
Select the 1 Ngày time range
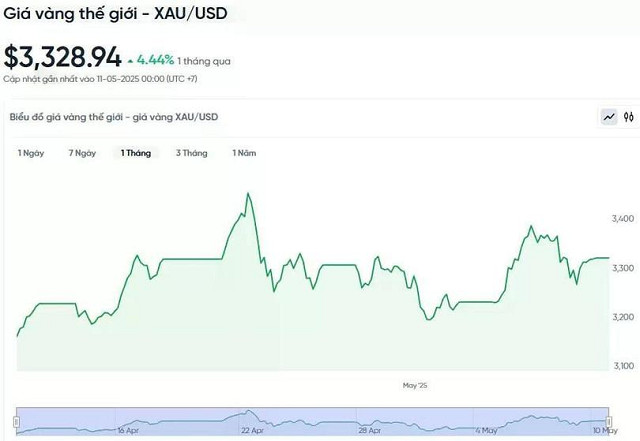pyautogui.click(x=31, y=153)
